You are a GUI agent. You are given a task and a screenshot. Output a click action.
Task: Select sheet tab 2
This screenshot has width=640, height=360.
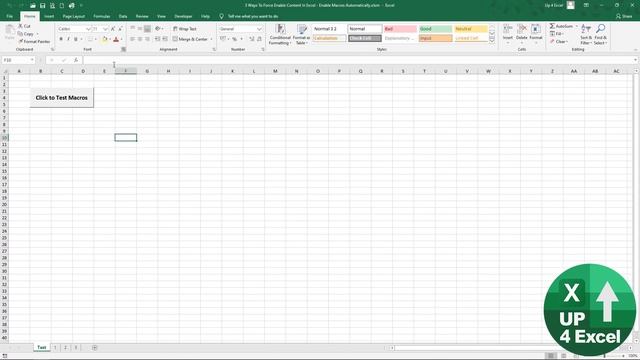[65, 348]
